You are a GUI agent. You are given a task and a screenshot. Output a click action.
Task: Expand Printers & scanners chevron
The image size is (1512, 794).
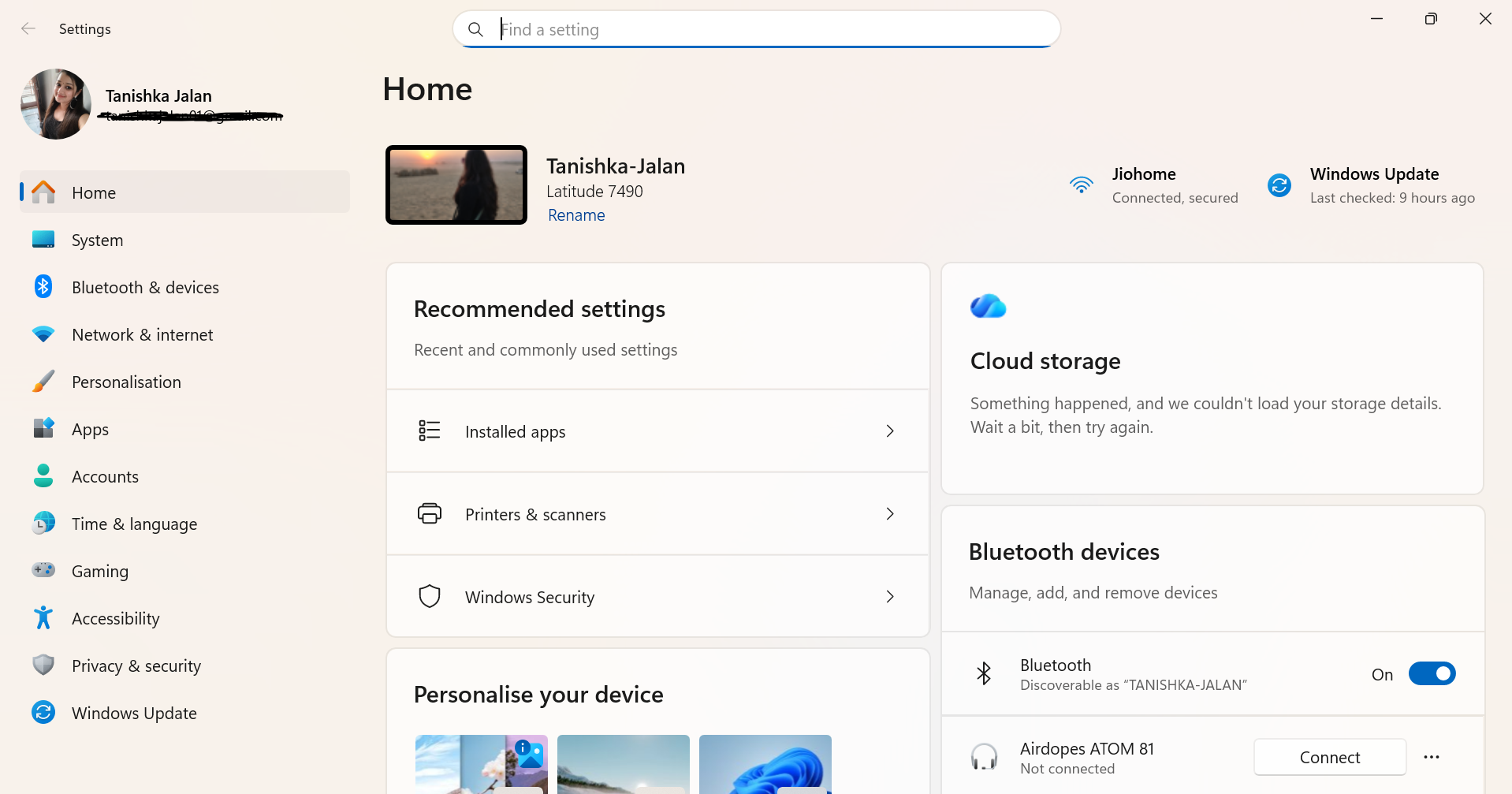890,513
